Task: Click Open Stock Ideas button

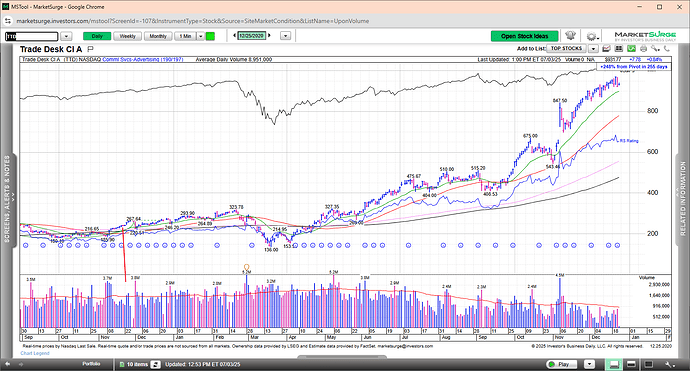Action: coord(525,36)
